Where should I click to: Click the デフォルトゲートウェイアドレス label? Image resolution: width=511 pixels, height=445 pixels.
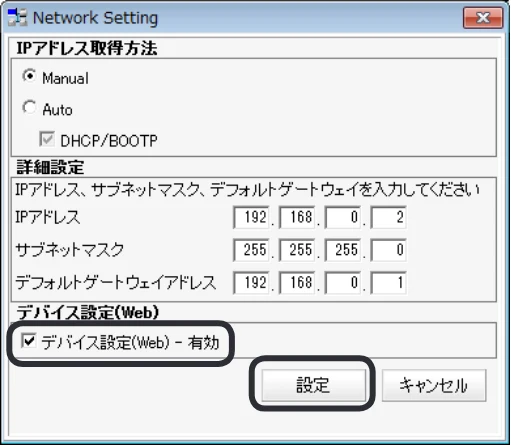116,283
